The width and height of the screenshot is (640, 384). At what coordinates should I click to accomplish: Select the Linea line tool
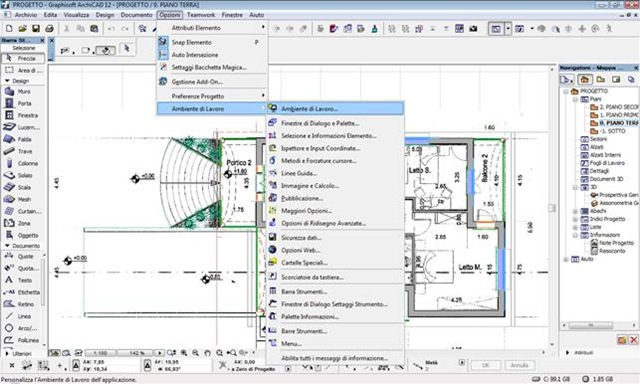23,316
